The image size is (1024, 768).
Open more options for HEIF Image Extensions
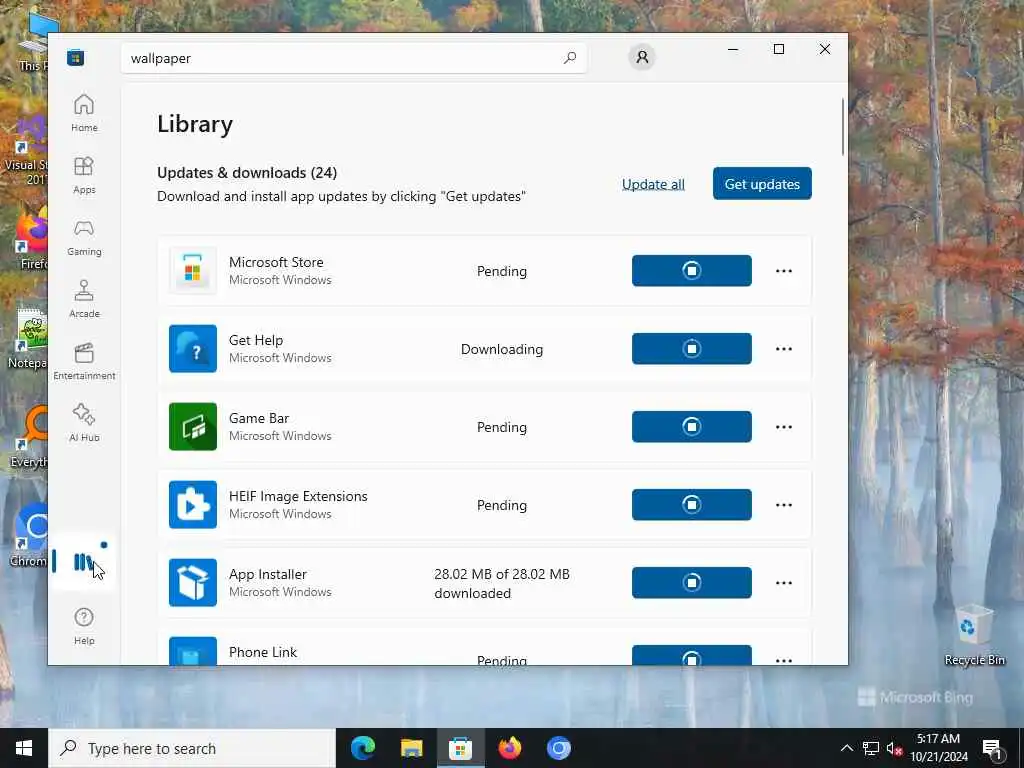tap(784, 505)
